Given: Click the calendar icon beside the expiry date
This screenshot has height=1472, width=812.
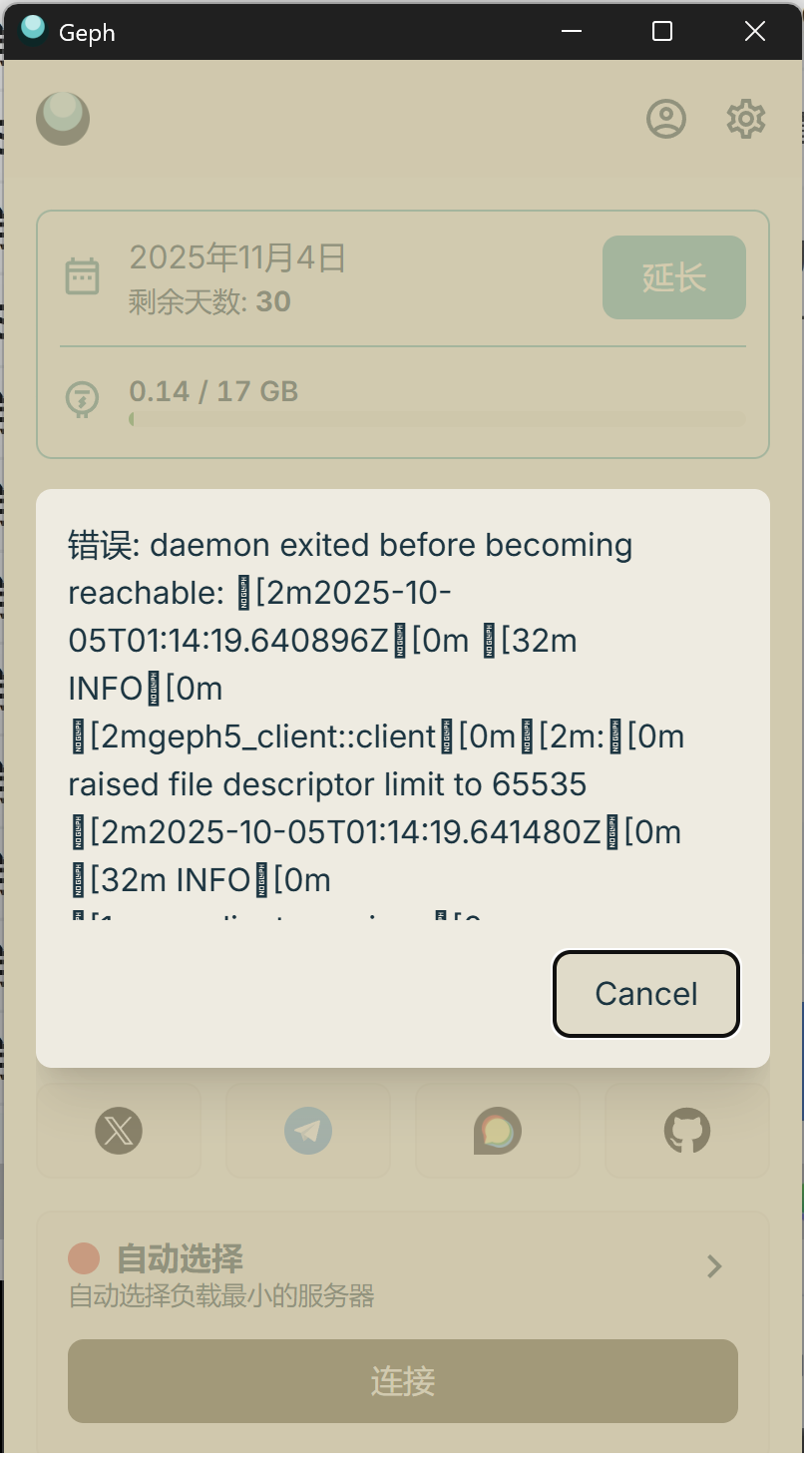Looking at the screenshot, I should 82,276.
